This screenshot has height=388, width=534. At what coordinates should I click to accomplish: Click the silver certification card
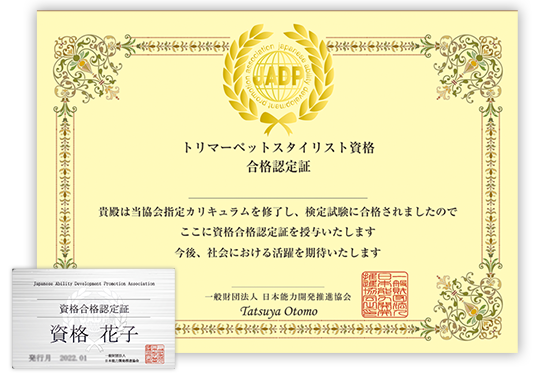click(94, 318)
